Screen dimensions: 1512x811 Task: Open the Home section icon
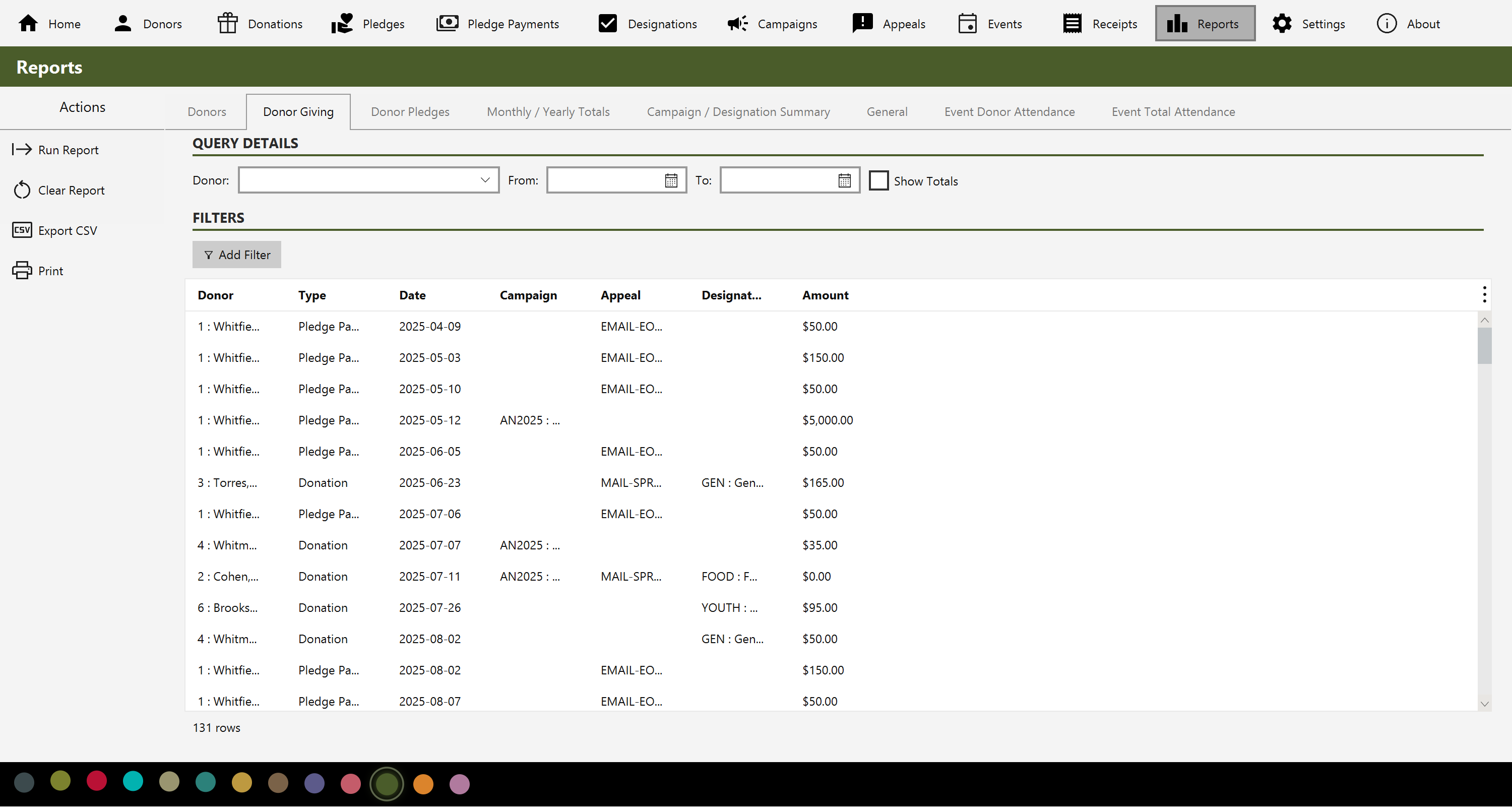28,24
